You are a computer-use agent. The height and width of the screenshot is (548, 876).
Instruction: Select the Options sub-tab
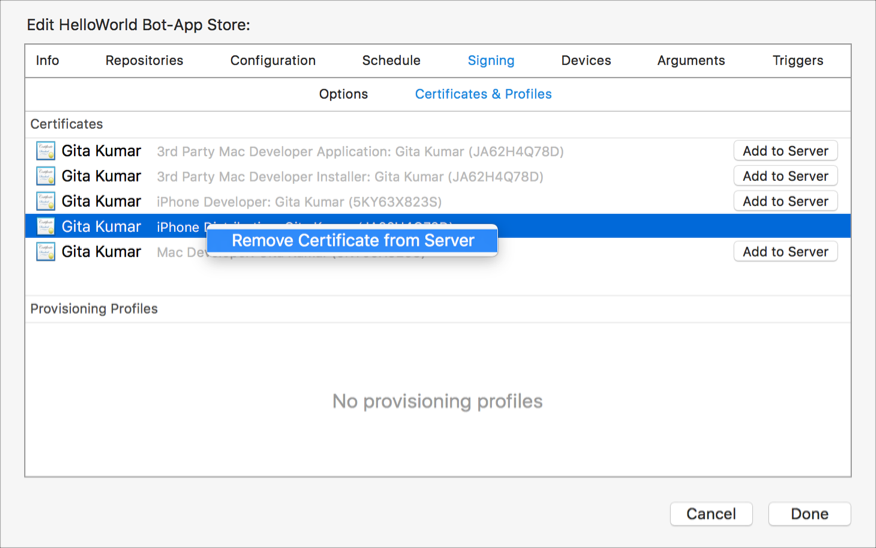click(343, 94)
